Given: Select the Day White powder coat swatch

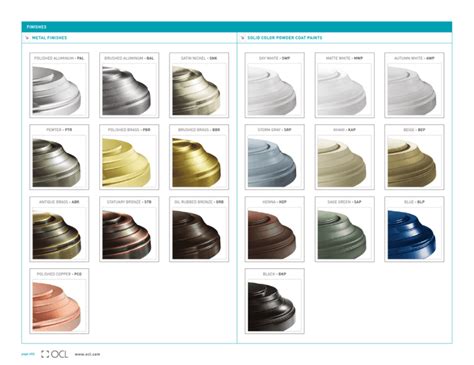Looking at the screenshot, I should 275,85.
